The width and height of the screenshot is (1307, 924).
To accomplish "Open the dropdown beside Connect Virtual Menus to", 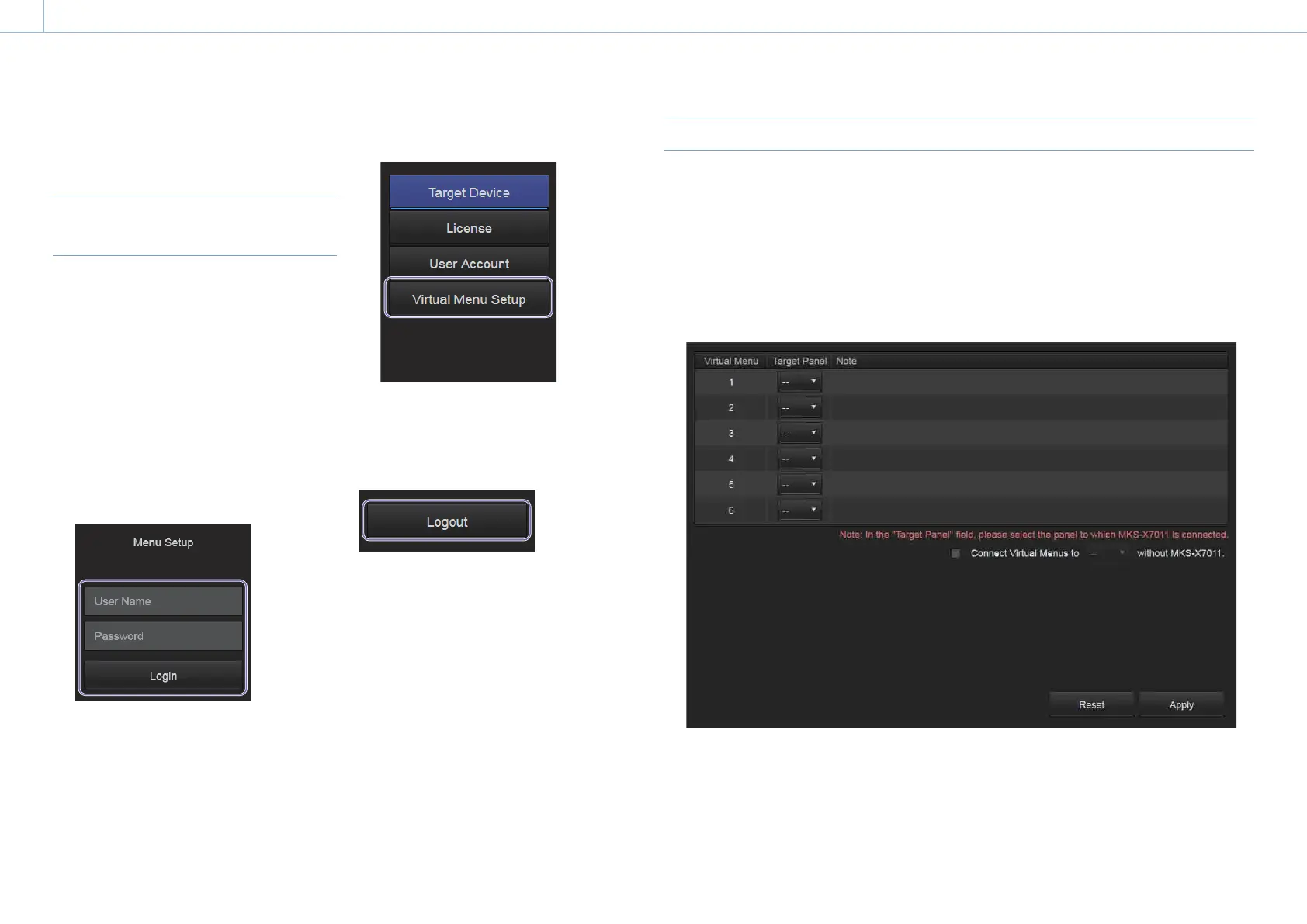I will click(x=1108, y=553).
